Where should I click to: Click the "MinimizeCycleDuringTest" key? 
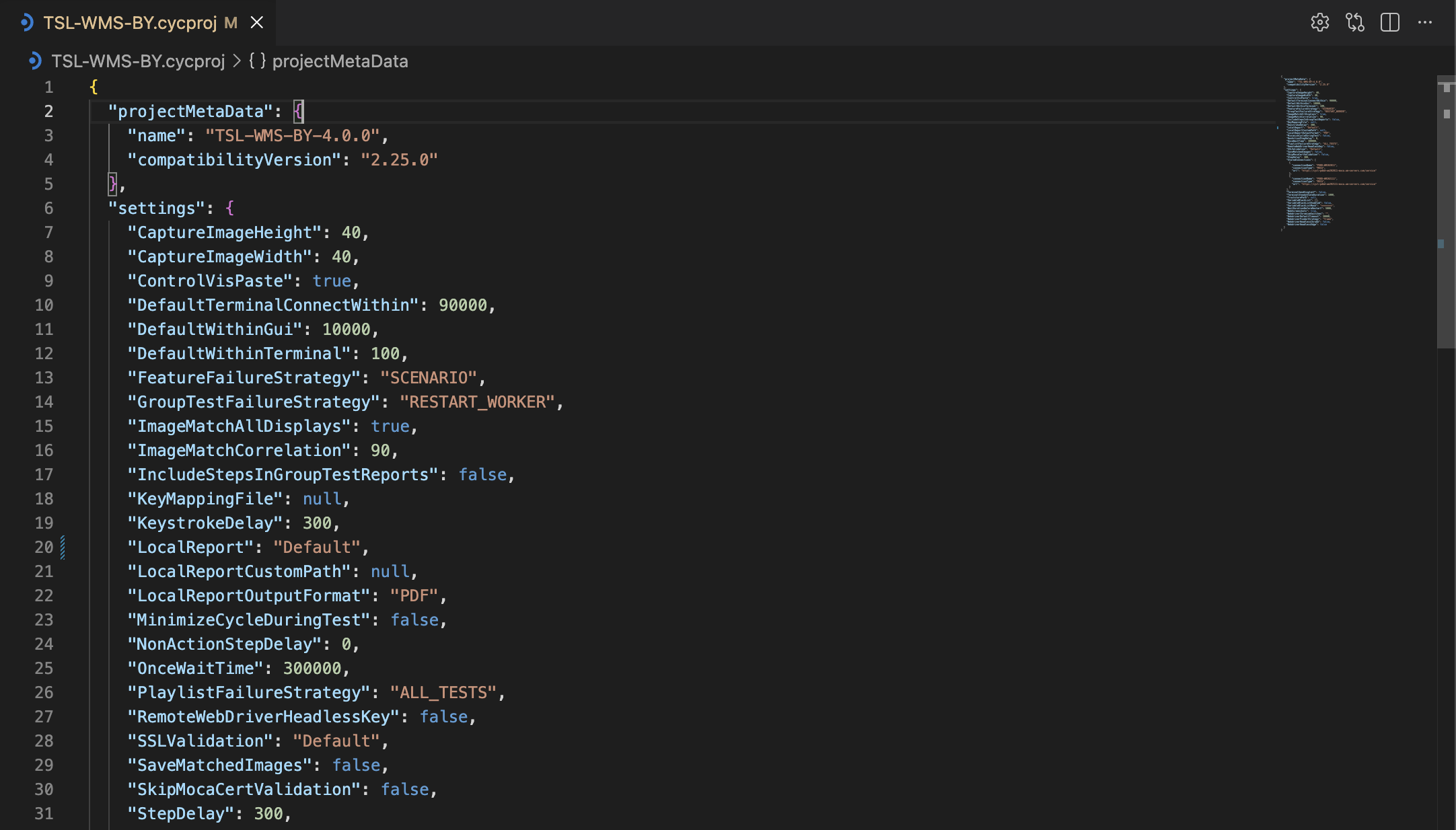[x=249, y=620]
